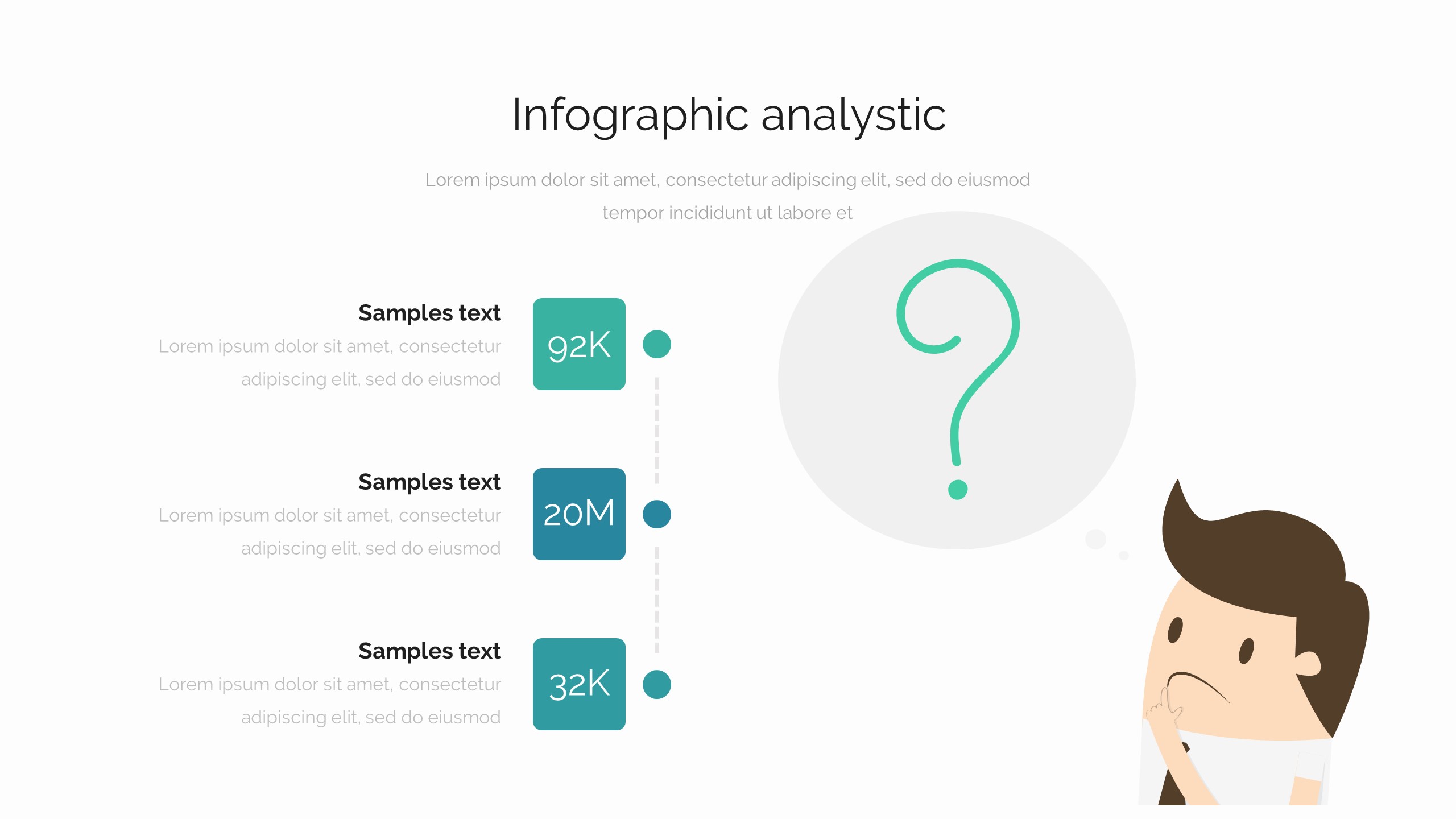The width and height of the screenshot is (1456, 819).
Task: Select the teal dot beside 32K box
Action: (x=657, y=684)
